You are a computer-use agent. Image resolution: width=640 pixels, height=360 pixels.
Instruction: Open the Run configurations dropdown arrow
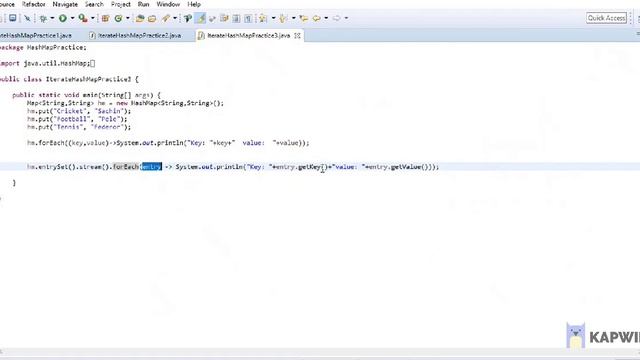click(x=72, y=18)
